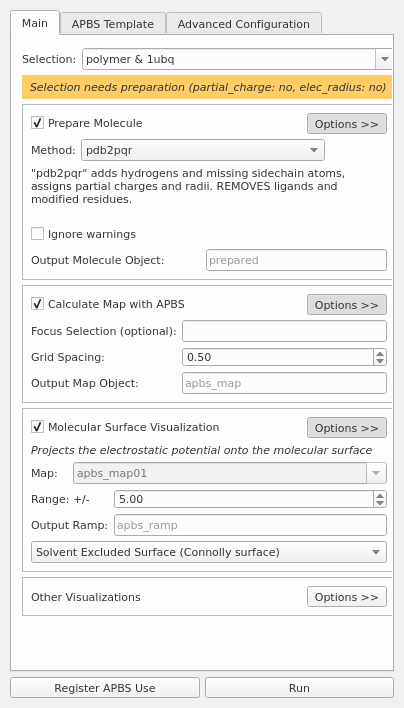Open the Solvent Excluded Surface dropdown
The image size is (404, 708).
pos(209,552)
